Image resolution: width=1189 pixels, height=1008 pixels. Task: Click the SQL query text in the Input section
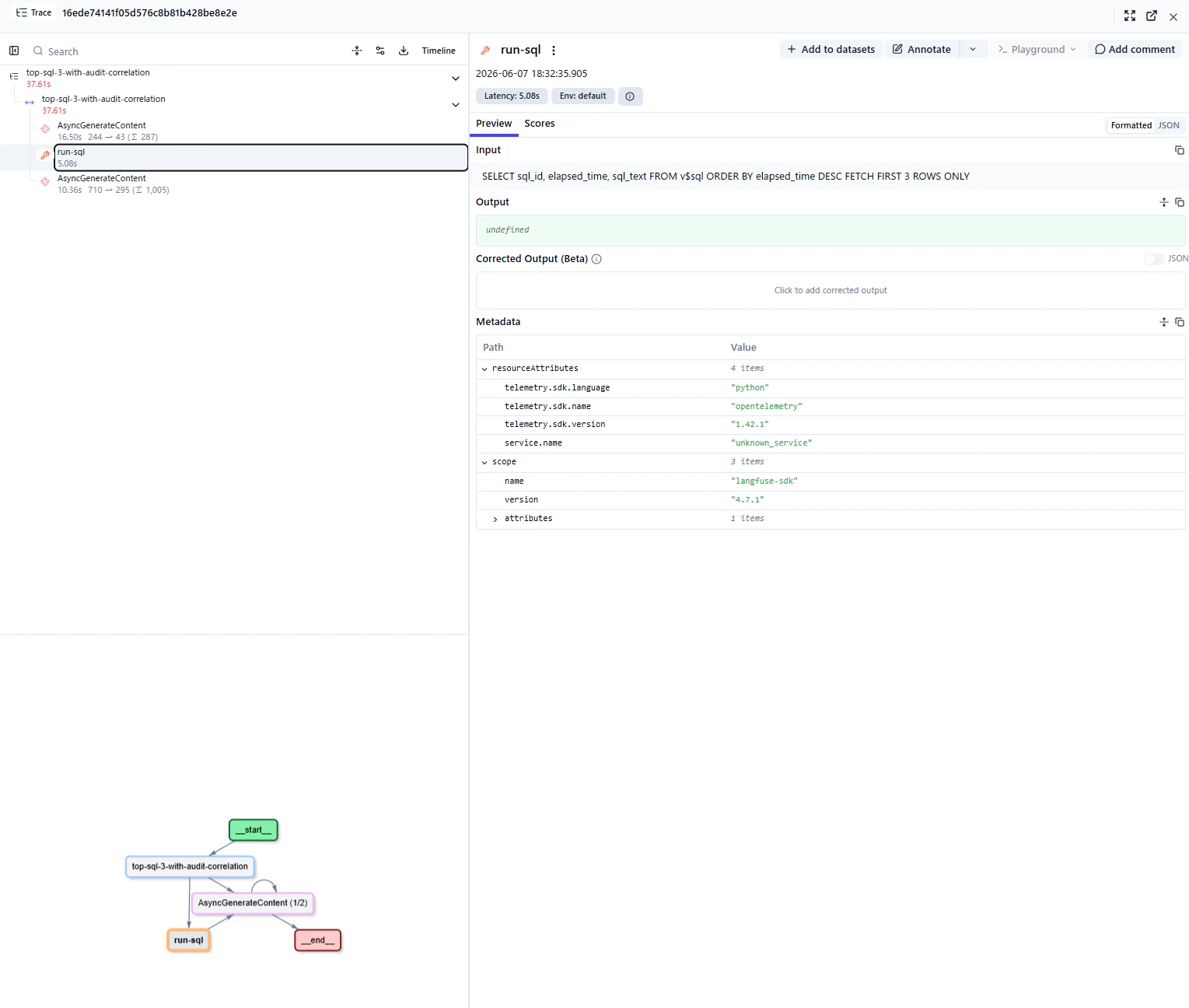pyautogui.click(x=726, y=177)
